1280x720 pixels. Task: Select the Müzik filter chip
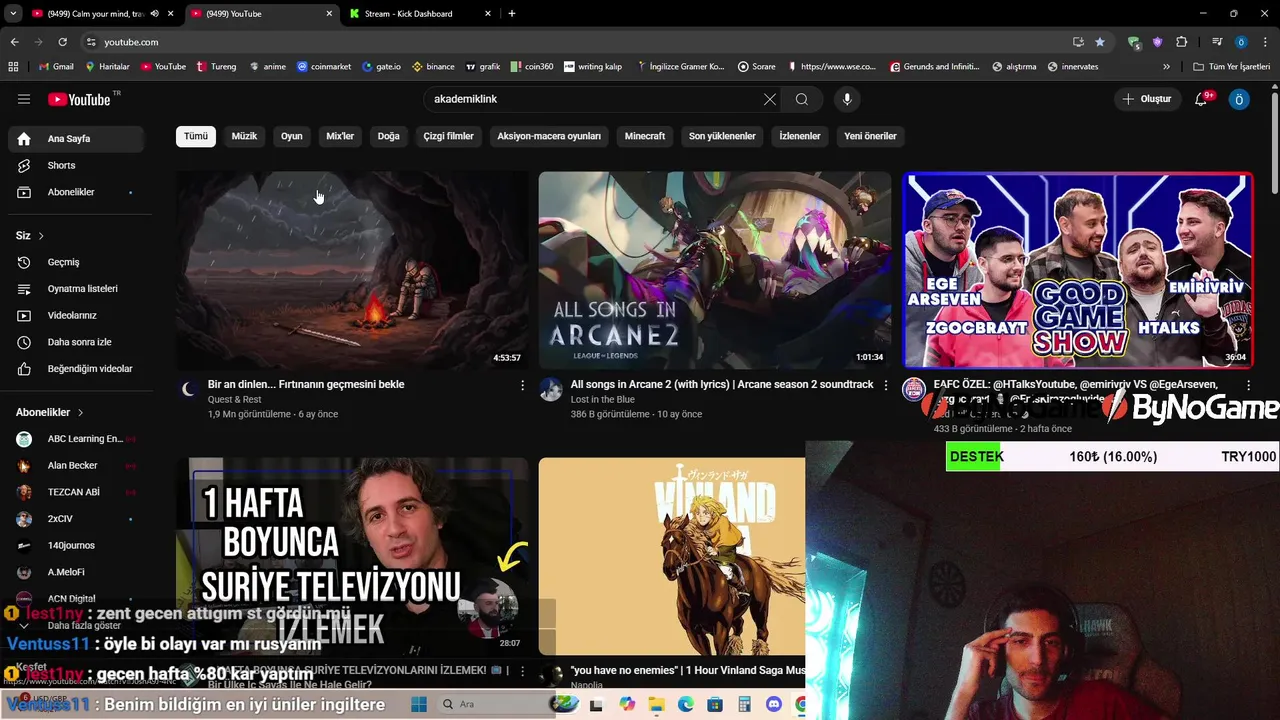[x=244, y=136]
